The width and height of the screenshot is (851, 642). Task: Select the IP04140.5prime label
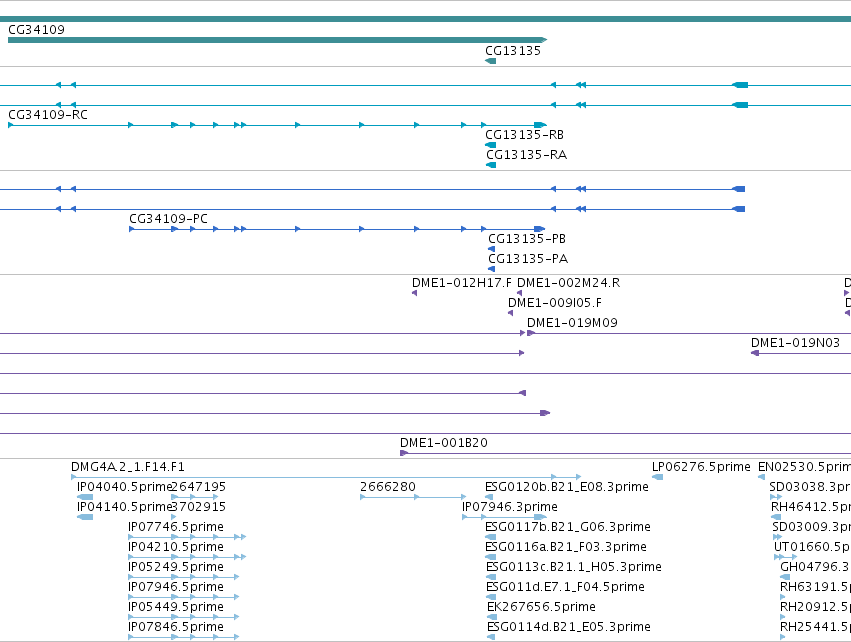pyautogui.click(x=124, y=507)
